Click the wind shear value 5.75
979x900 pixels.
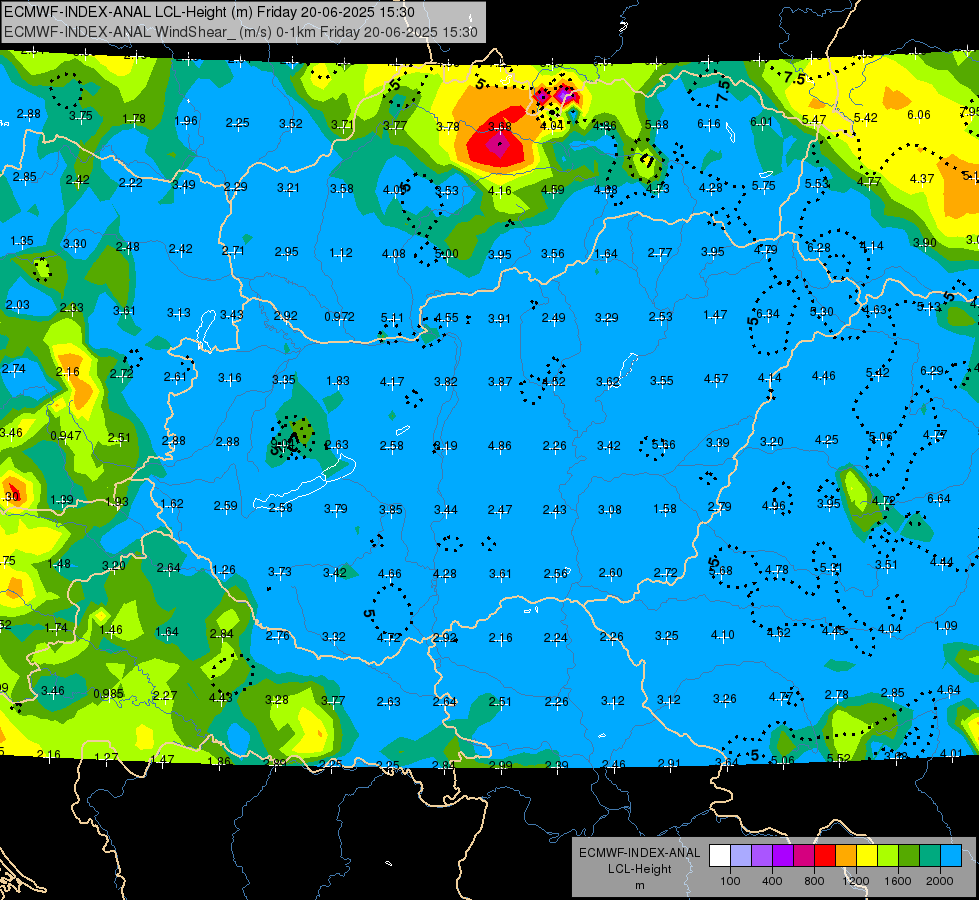click(764, 185)
